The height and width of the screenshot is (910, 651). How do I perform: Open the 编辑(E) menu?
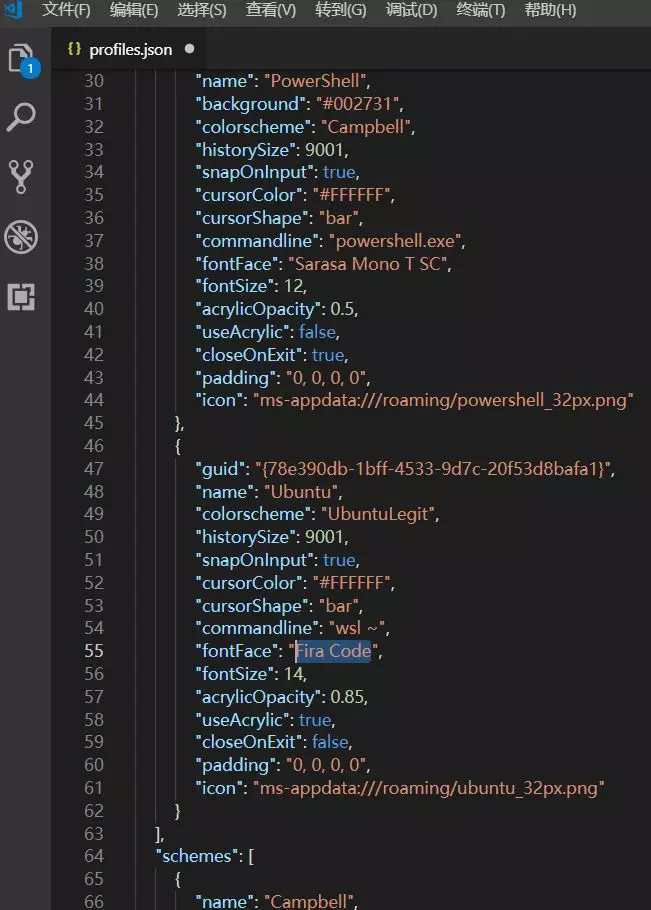tap(134, 9)
